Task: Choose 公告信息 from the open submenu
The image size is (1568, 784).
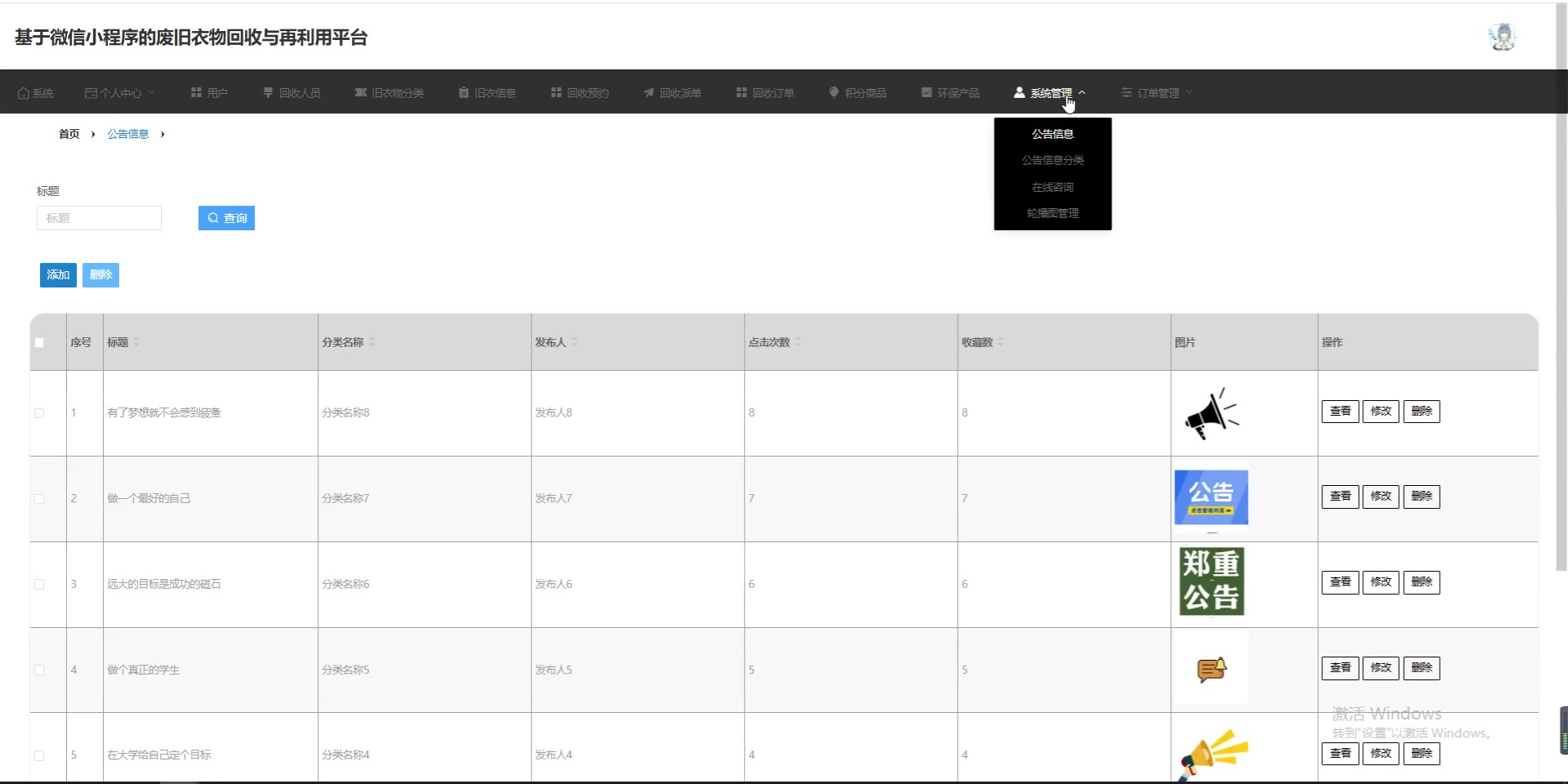Action: 1053,134
